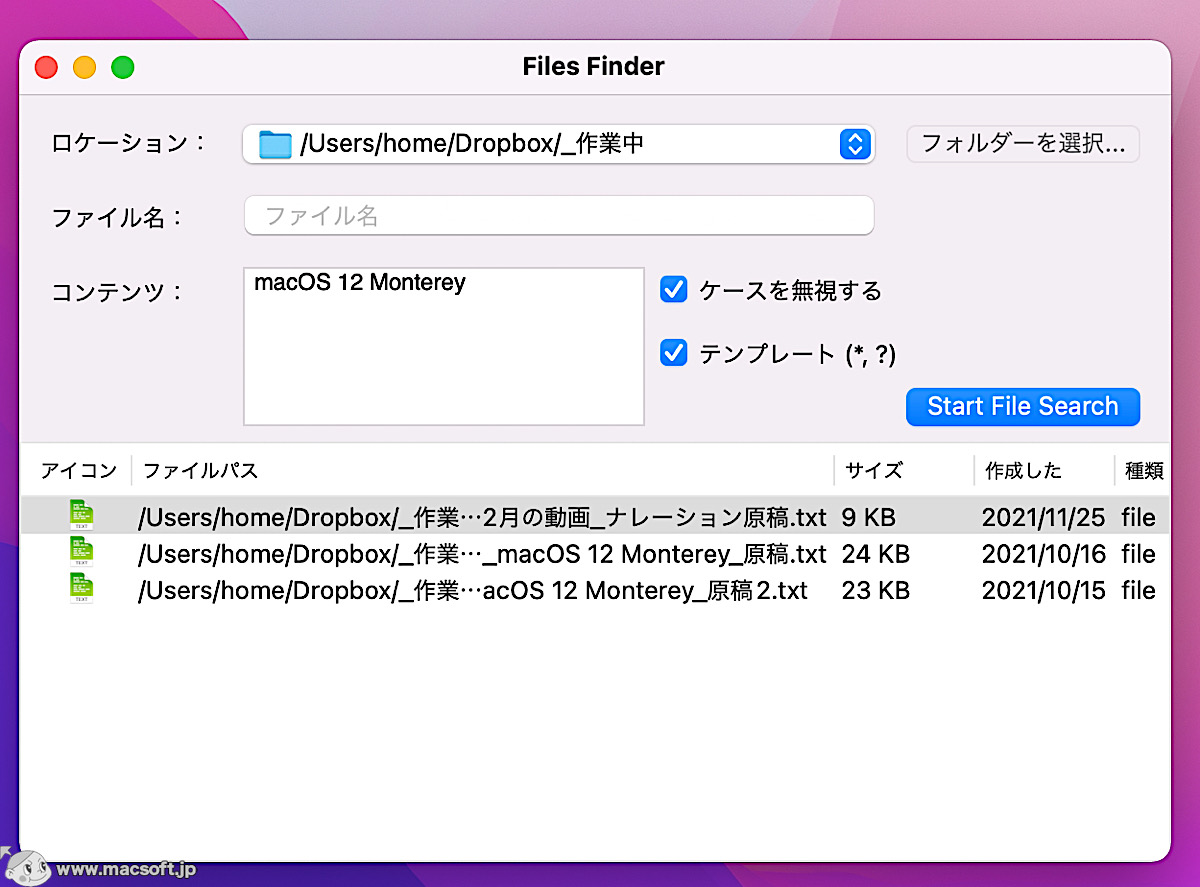This screenshot has width=1200, height=887.
Task: Click inside the ファイル名 input field
Action: point(558,216)
